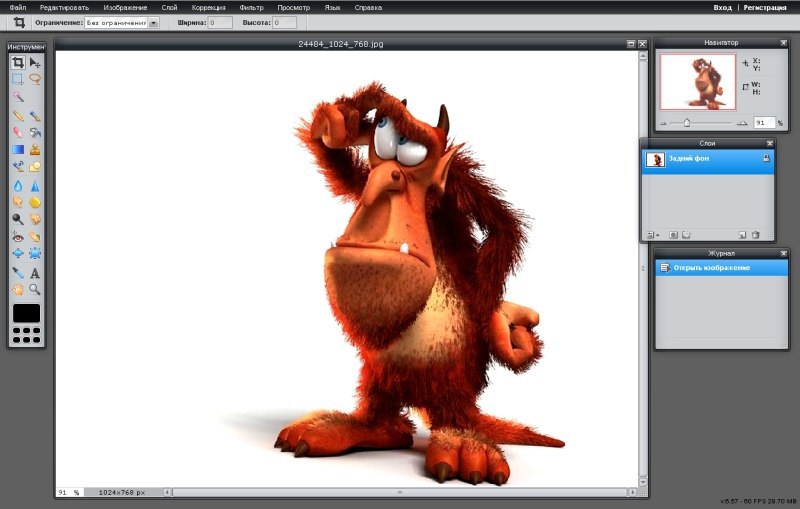Open layer styles in Слои panel
Viewport: 800px width, 509px height.
click(686, 235)
